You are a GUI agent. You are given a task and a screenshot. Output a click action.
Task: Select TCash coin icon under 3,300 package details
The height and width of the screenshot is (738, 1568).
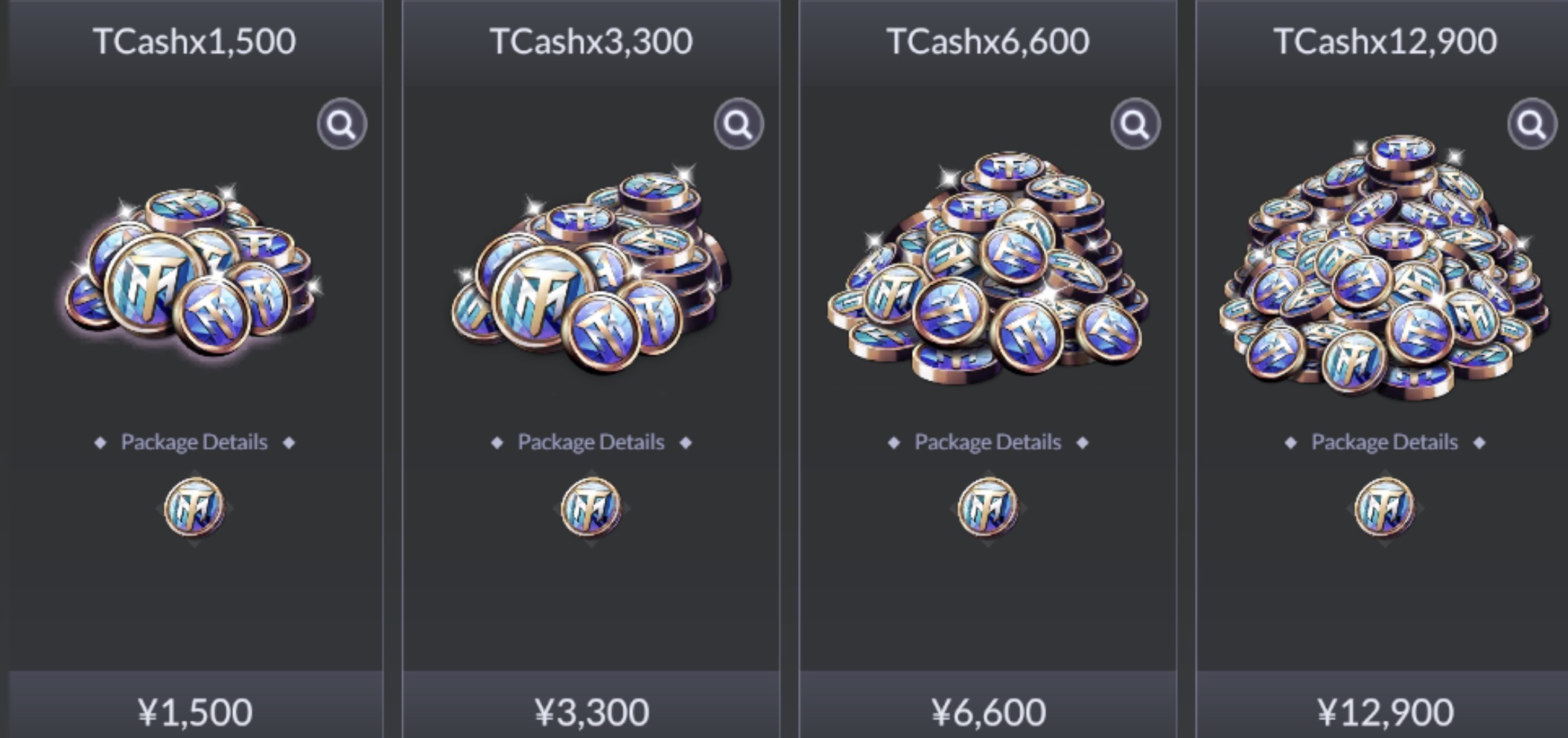(591, 507)
